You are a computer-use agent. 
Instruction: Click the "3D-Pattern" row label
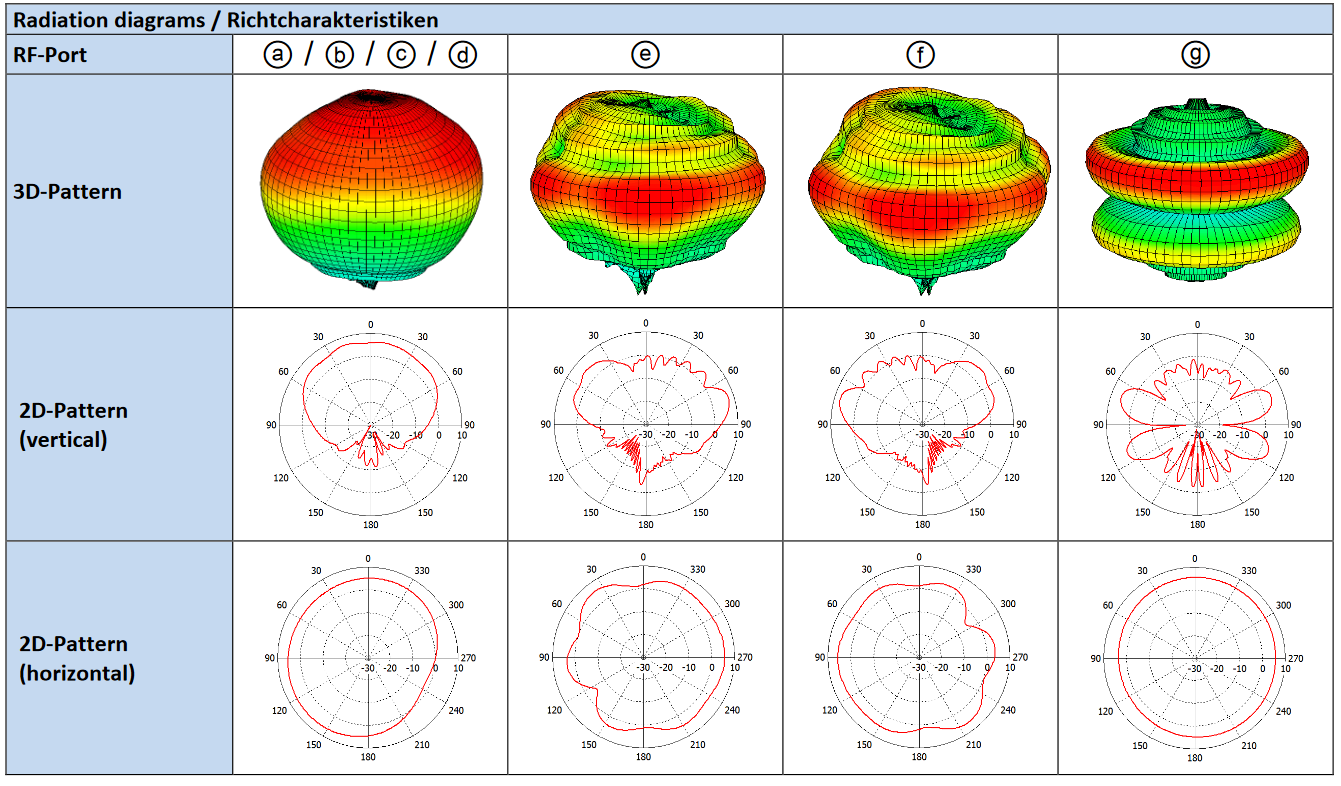(68, 191)
